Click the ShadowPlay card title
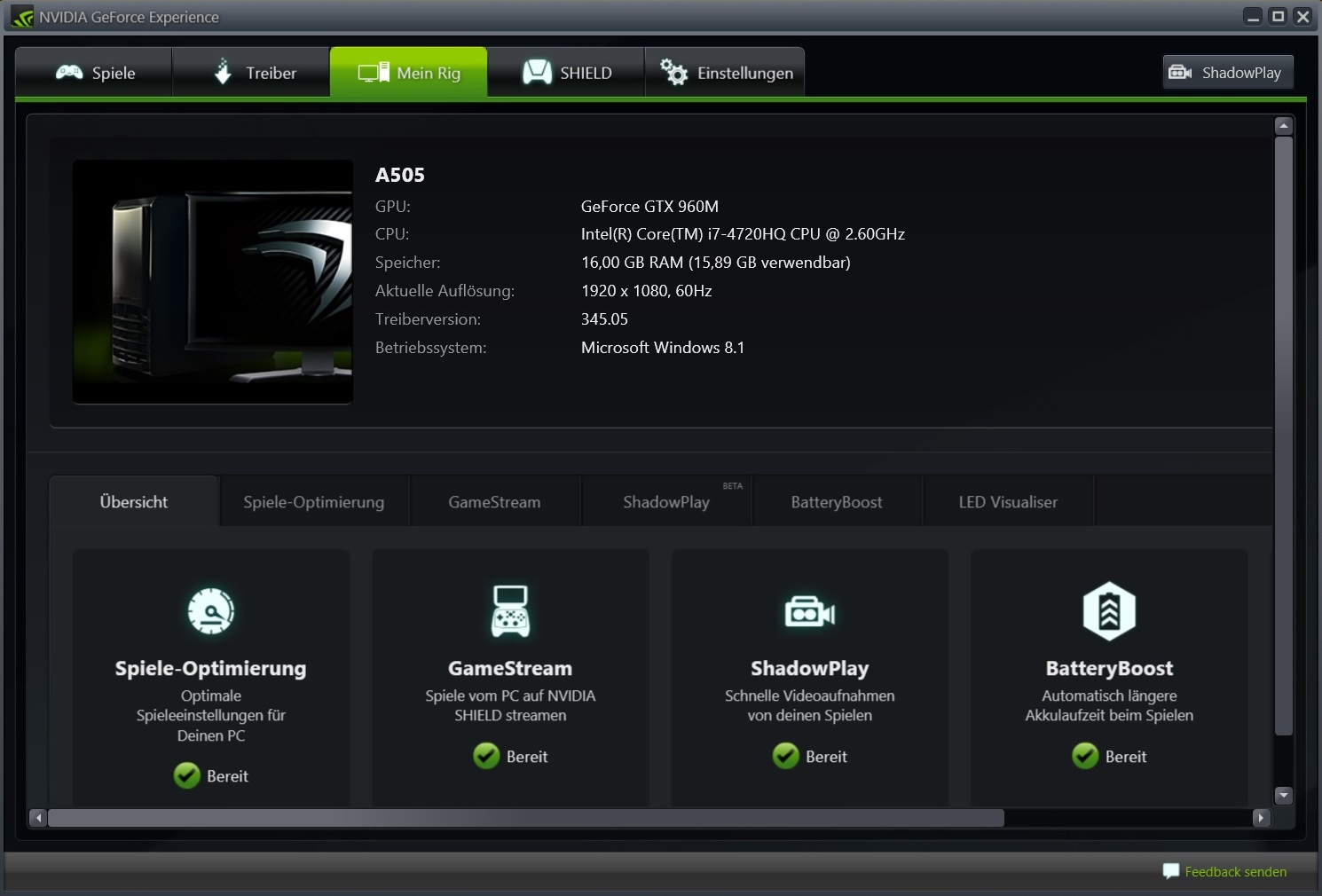Screen dimensions: 1322x896 [x=810, y=668]
